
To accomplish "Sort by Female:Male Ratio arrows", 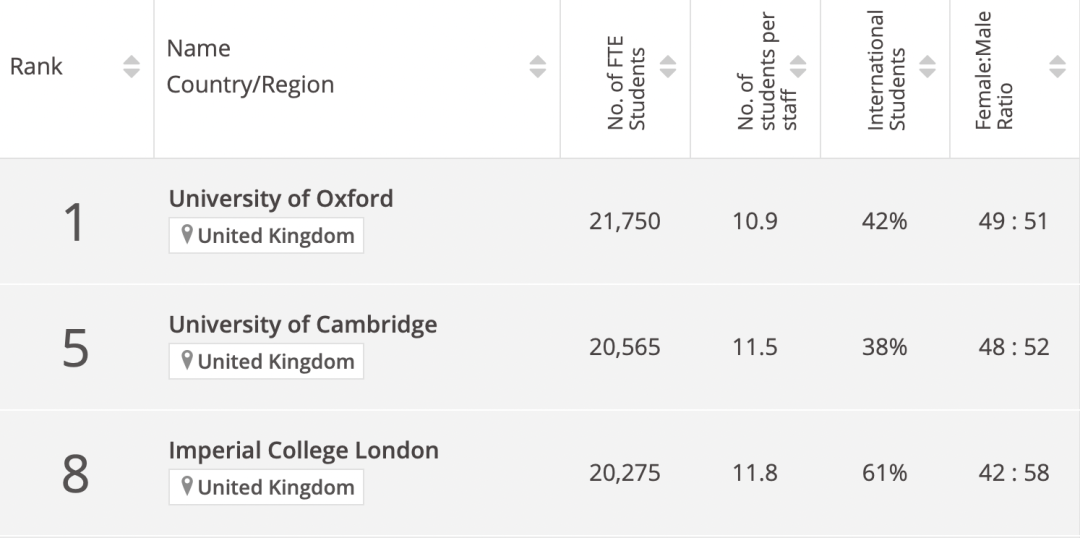I will pyautogui.click(x=1057, y=66).
